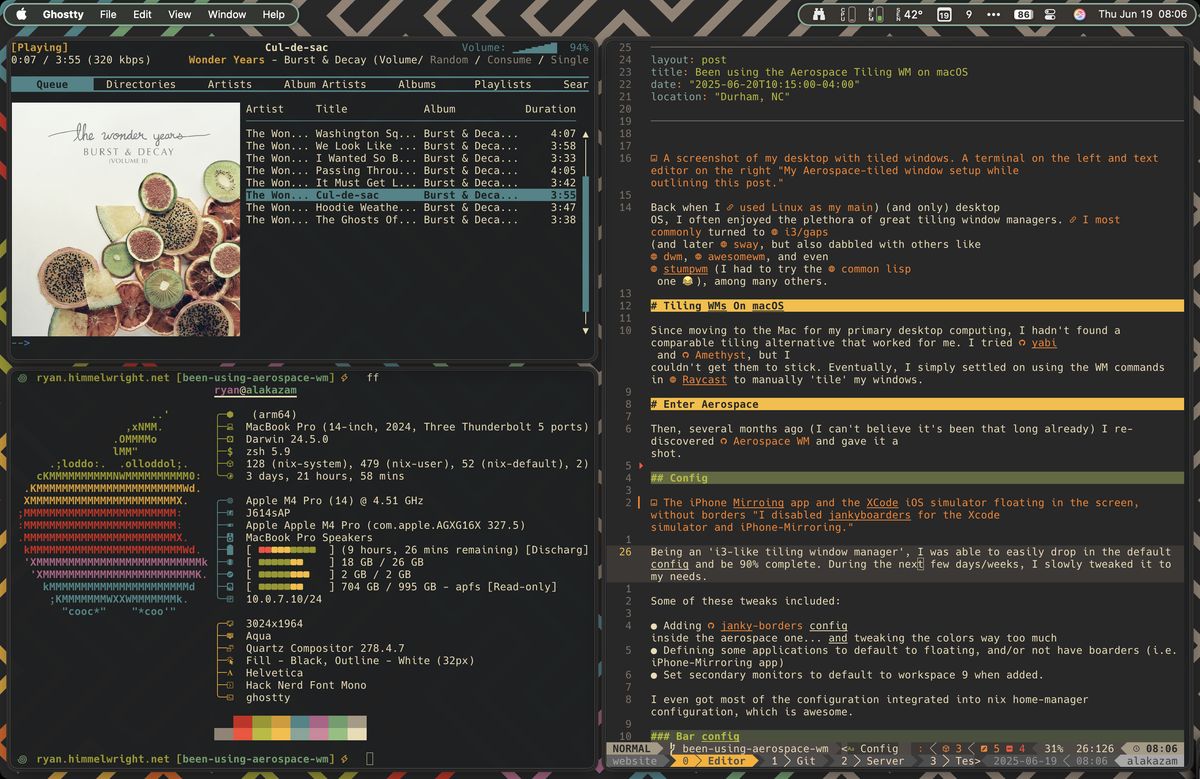Click the battery 86 indicator
The width and height of the screenshot is (1200, 779).
tap(1023, 15)
